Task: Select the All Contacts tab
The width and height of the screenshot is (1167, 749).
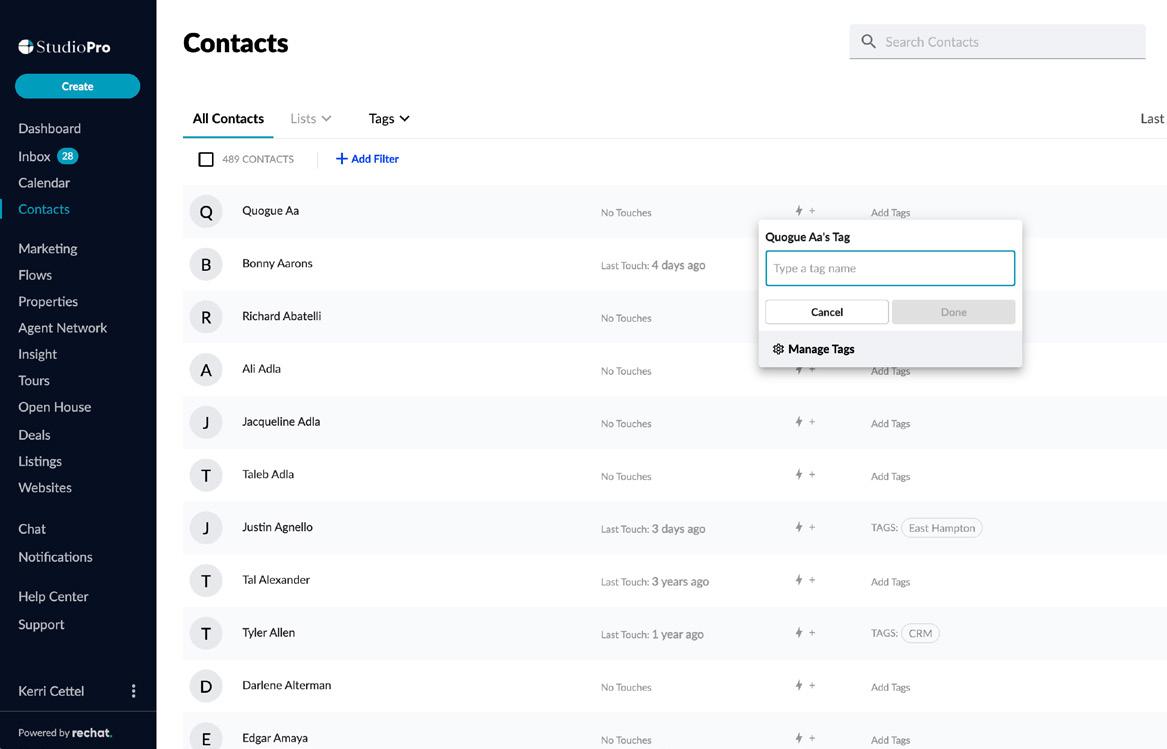Action: coord(228,118)
